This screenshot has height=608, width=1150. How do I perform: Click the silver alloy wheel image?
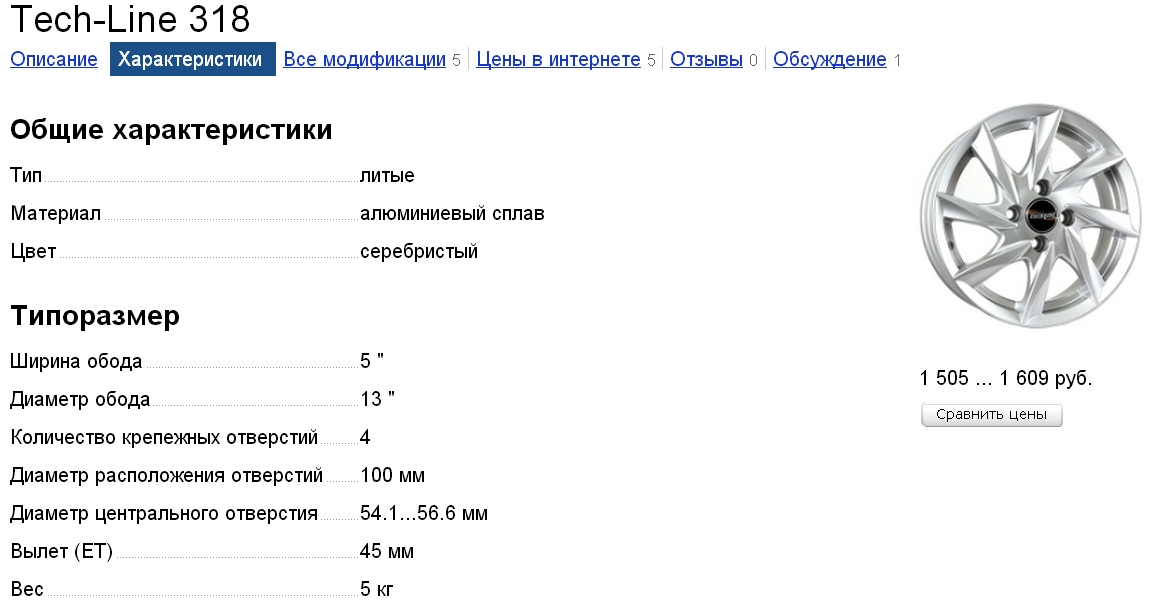(x=1030, y=215)
